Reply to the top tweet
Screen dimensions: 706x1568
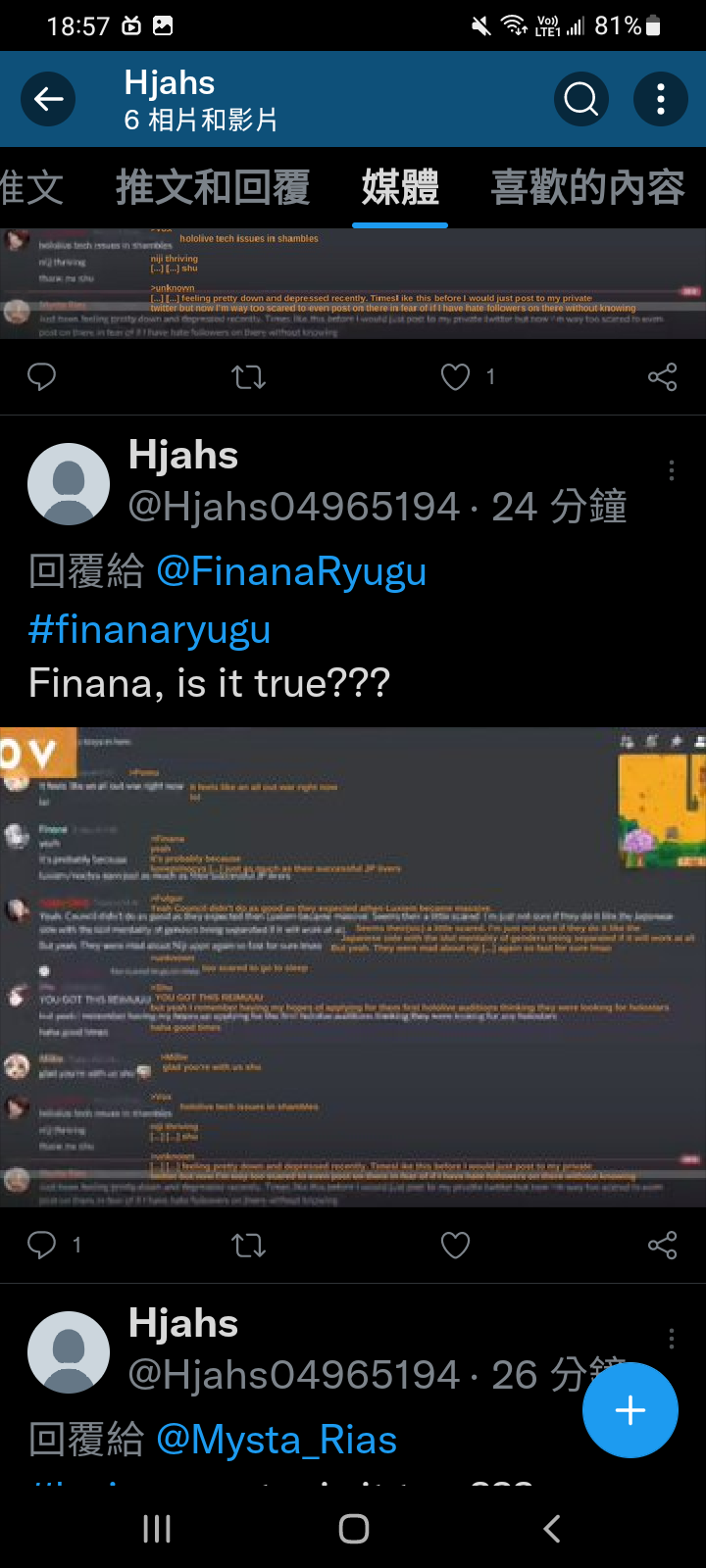click(42, 376)
